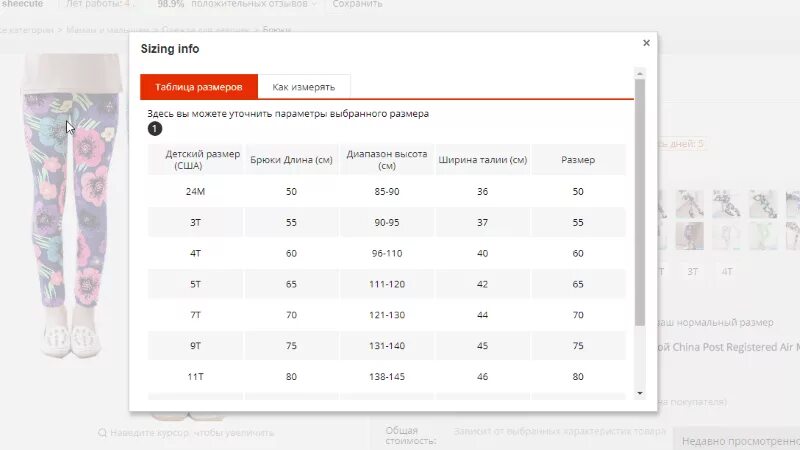Click the 138-145 height range cell
This screenshot has width=800, height=450.
pos(387,377)
